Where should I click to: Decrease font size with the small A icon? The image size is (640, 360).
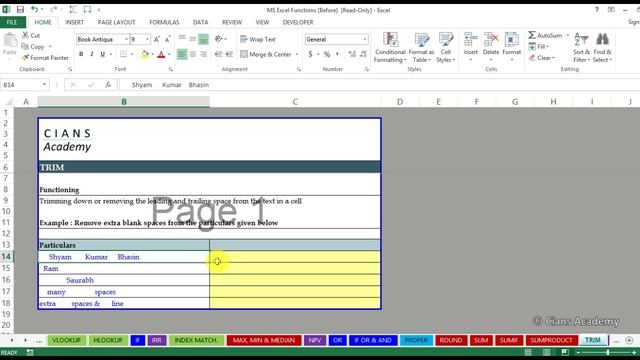(167, 39)
